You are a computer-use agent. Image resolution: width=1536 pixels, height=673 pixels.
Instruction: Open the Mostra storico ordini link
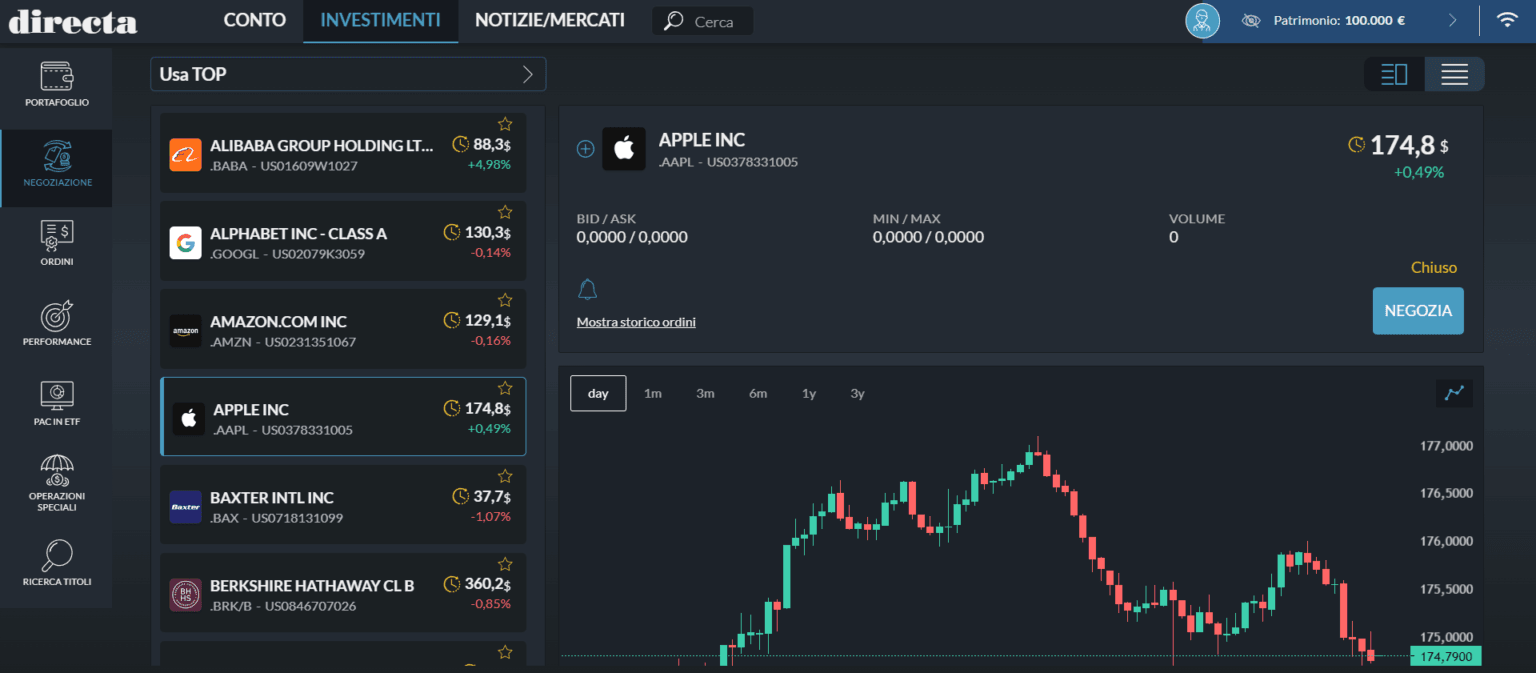point(636,322)
